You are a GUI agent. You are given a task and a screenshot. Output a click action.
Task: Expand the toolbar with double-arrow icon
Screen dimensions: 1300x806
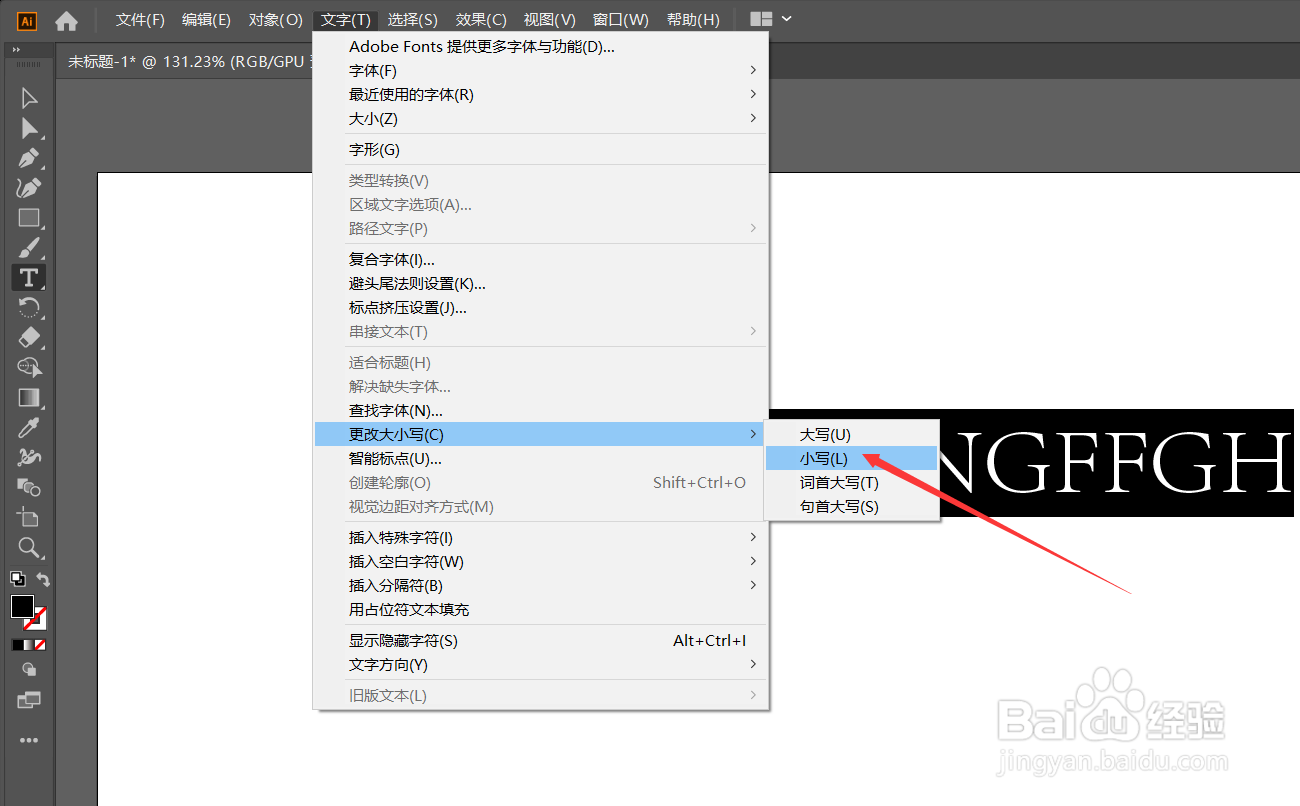pyautogui.click(x=17, y=50)
